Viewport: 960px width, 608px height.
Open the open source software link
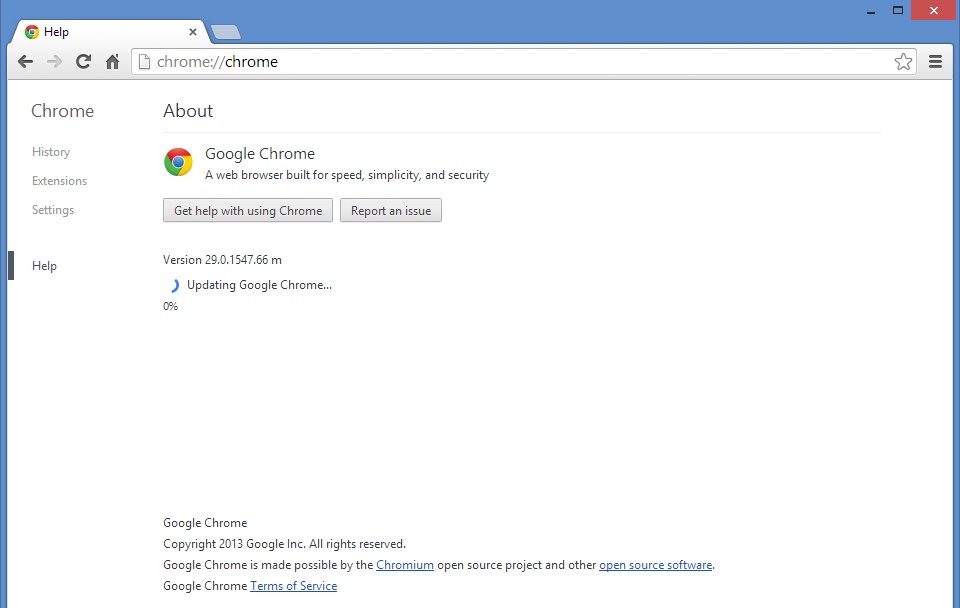(x=655, y=565)
